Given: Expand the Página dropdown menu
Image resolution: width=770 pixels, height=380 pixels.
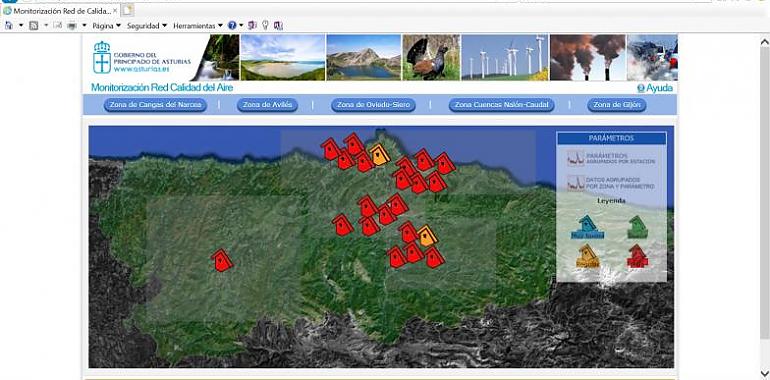Looking at the screenshot, I should point(107,26).
